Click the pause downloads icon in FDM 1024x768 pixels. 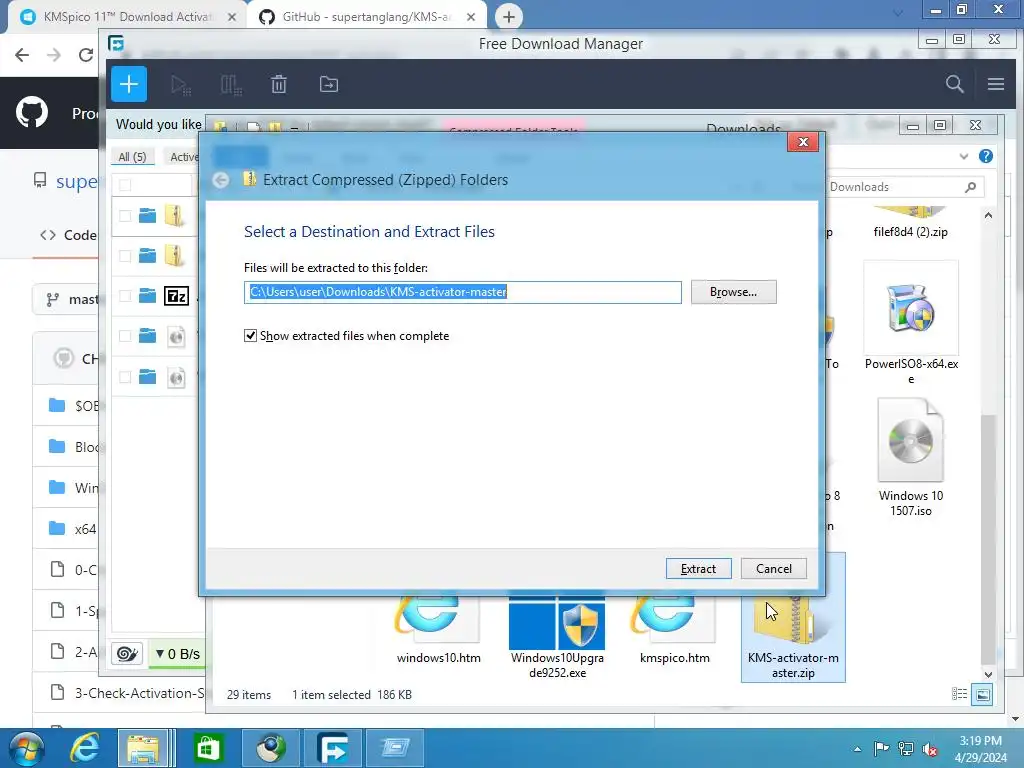point(231,85)
